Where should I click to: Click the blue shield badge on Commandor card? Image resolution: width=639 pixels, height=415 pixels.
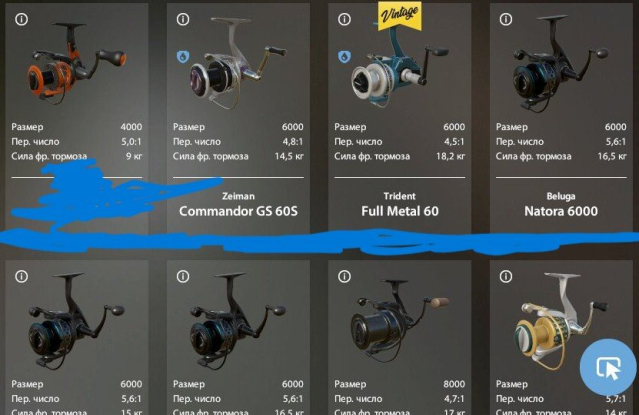coord(183,57)
